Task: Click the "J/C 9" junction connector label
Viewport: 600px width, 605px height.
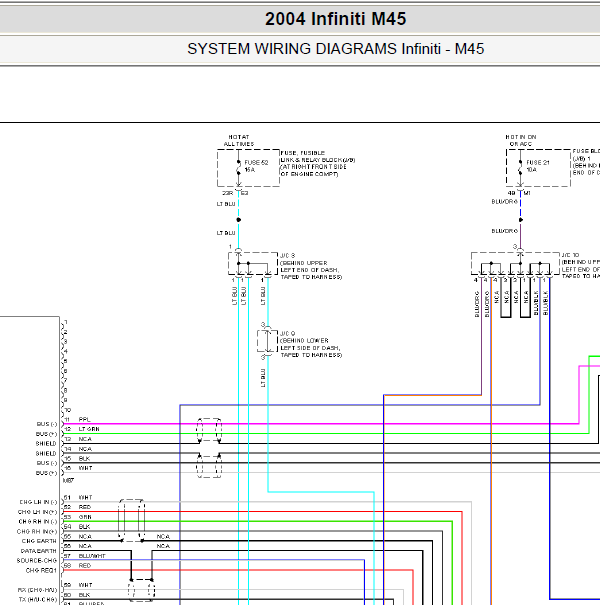Action: tap(287, 333)
